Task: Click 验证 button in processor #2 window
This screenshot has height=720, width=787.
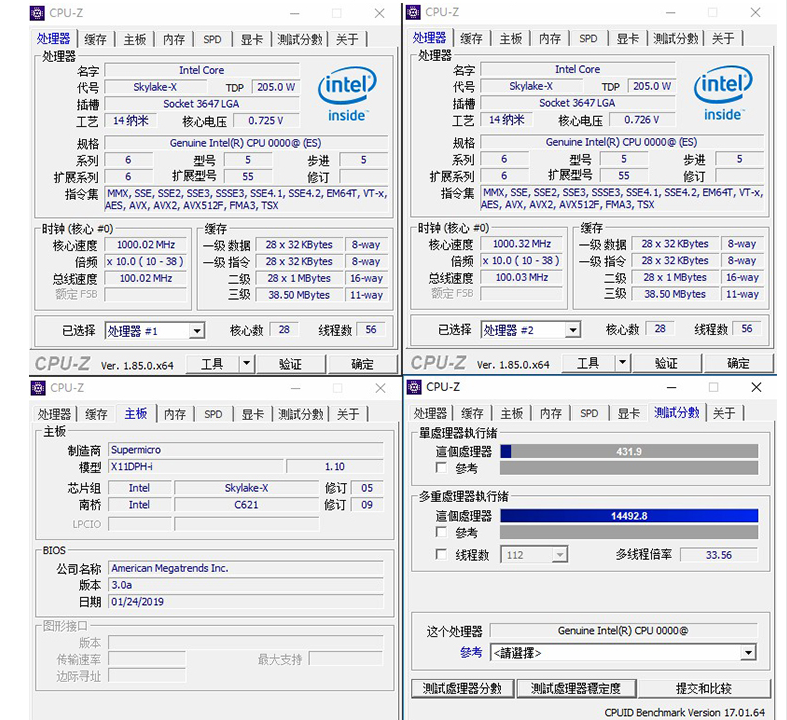Action: (x=666, y=363)
